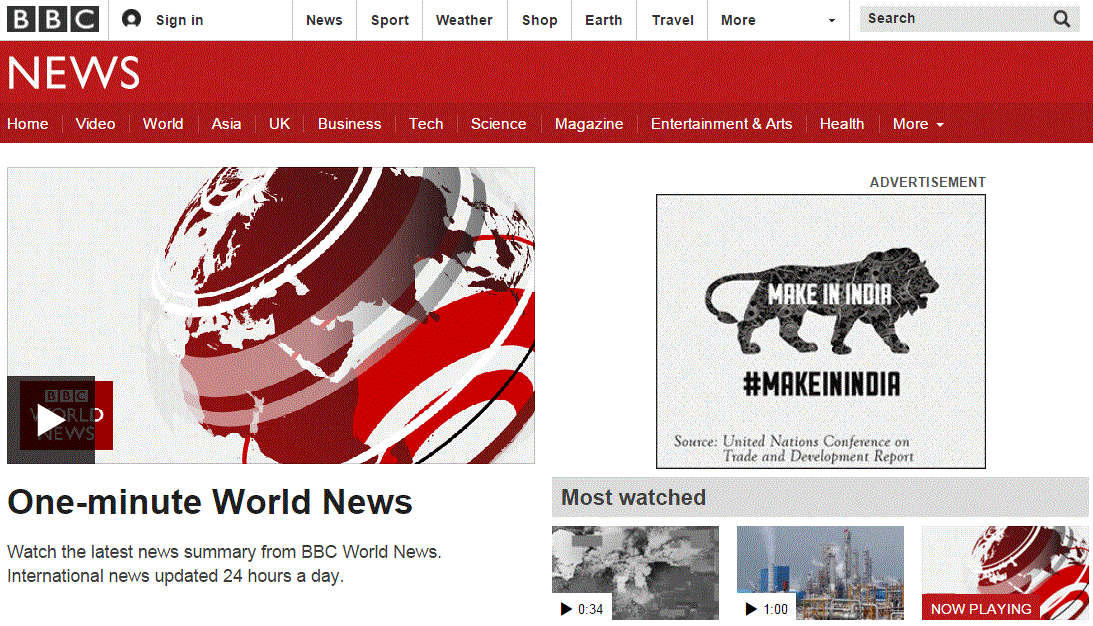Click the search magnifier icon

click(x=1062, y=19)
